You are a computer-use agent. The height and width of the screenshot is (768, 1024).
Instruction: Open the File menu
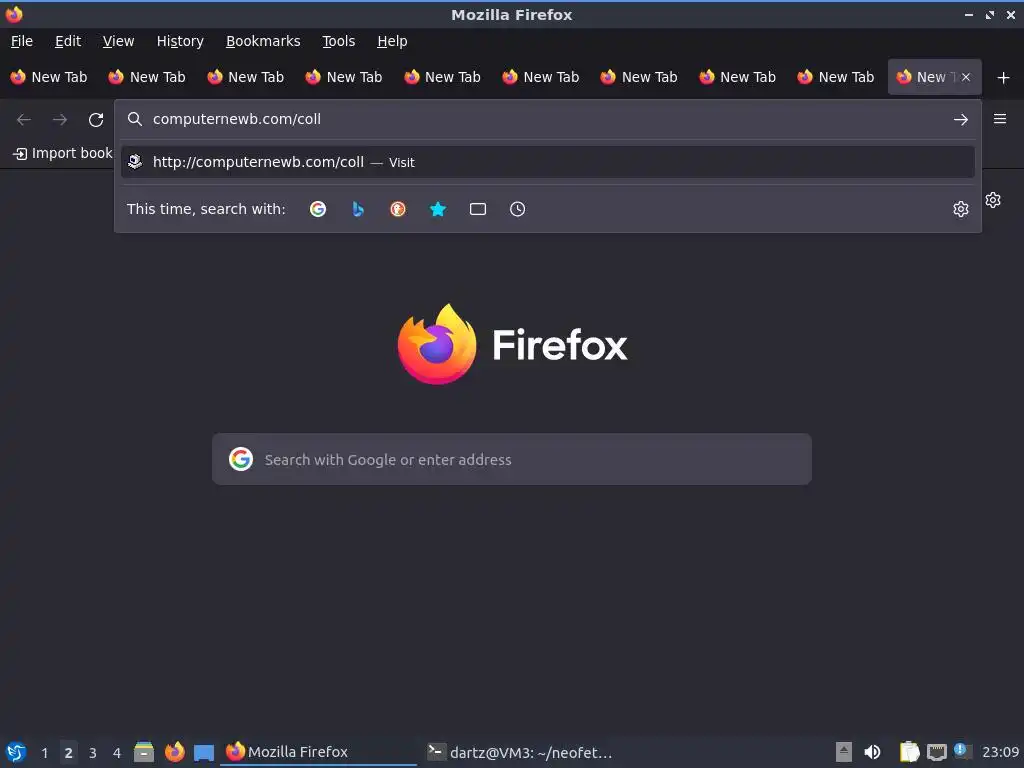[22, 41]
